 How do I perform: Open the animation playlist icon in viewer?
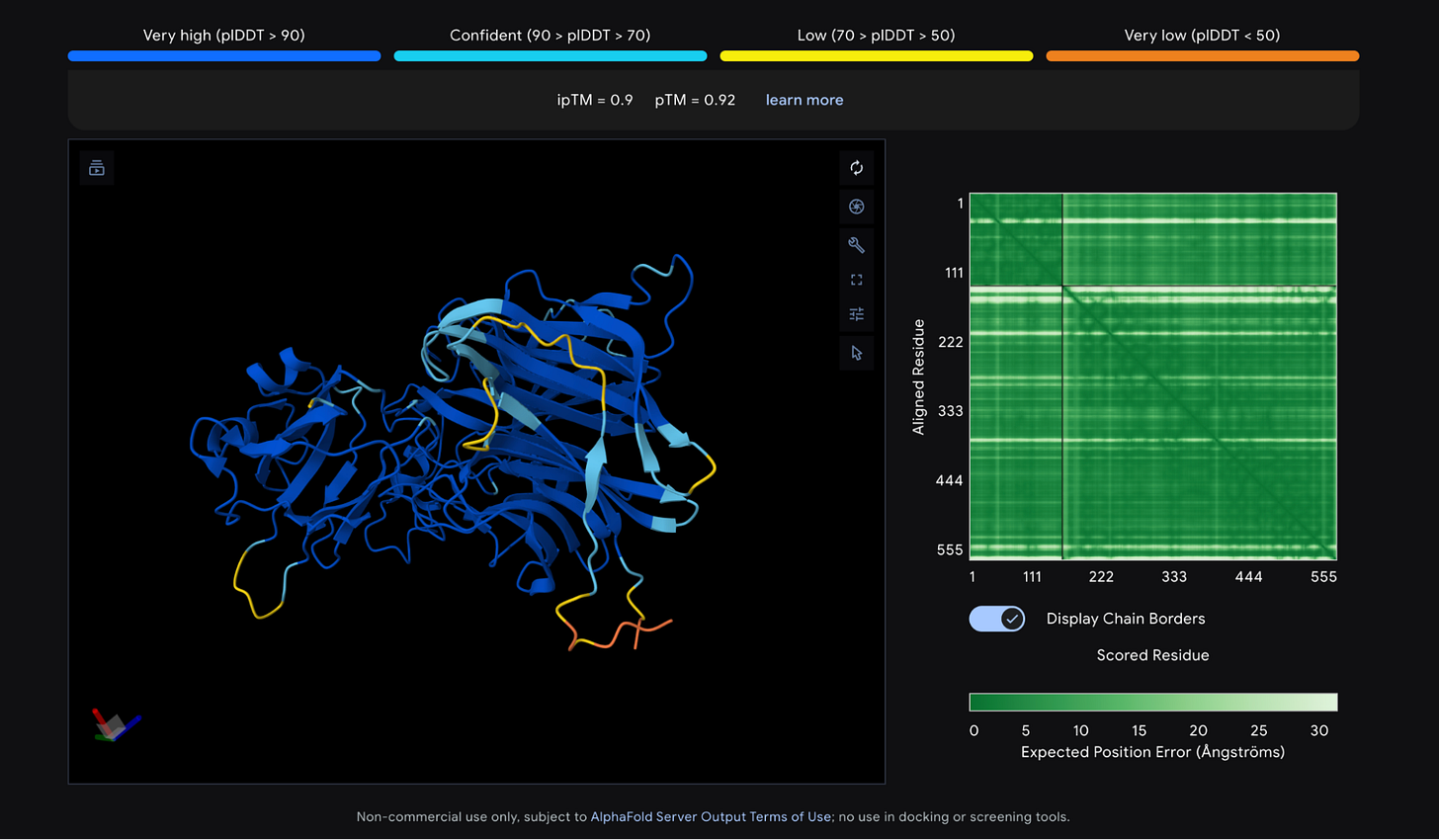[97, 168]
